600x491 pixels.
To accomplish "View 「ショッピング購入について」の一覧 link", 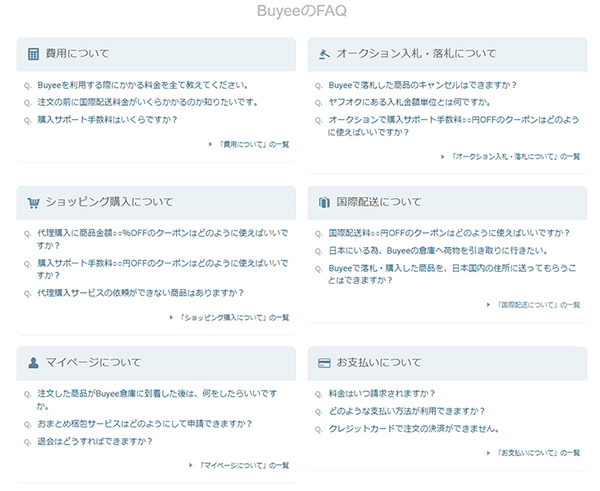I will coord(235,318).
